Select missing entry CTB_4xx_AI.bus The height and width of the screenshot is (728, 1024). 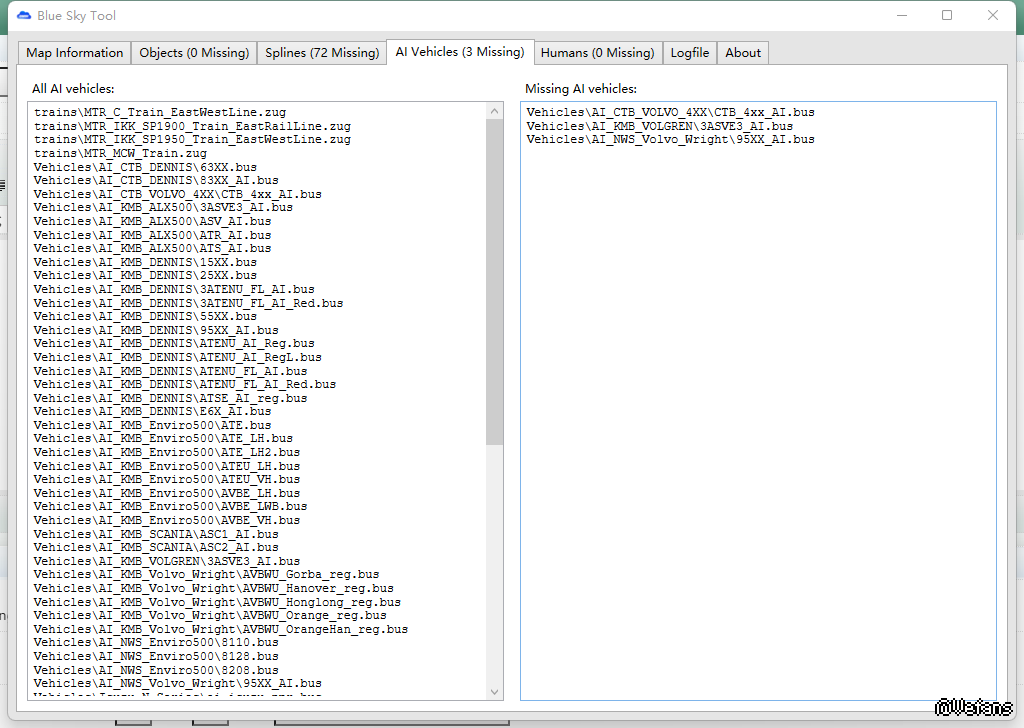tap(670, 113)
